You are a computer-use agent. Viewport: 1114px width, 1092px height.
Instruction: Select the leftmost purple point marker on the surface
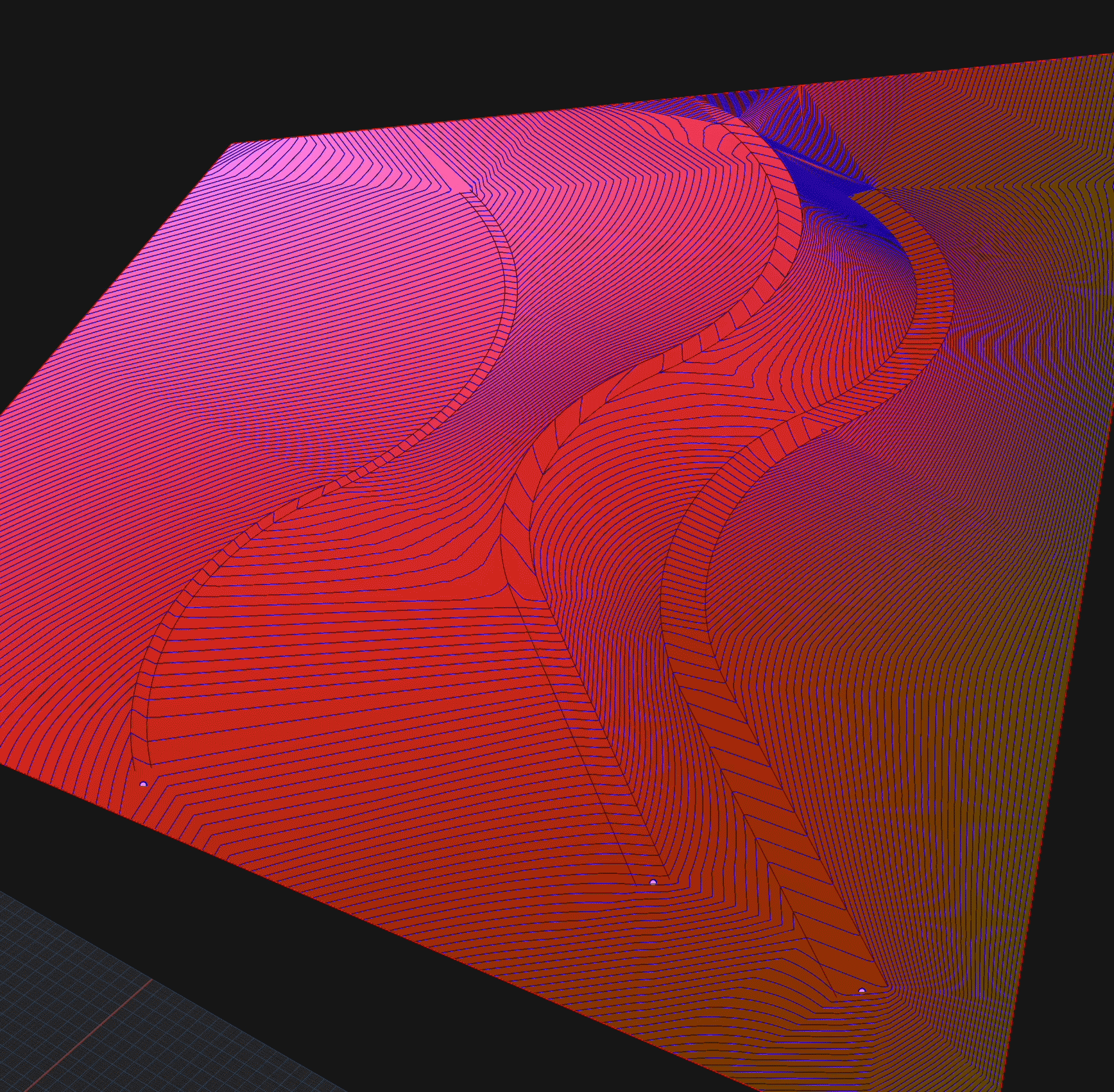143,784
